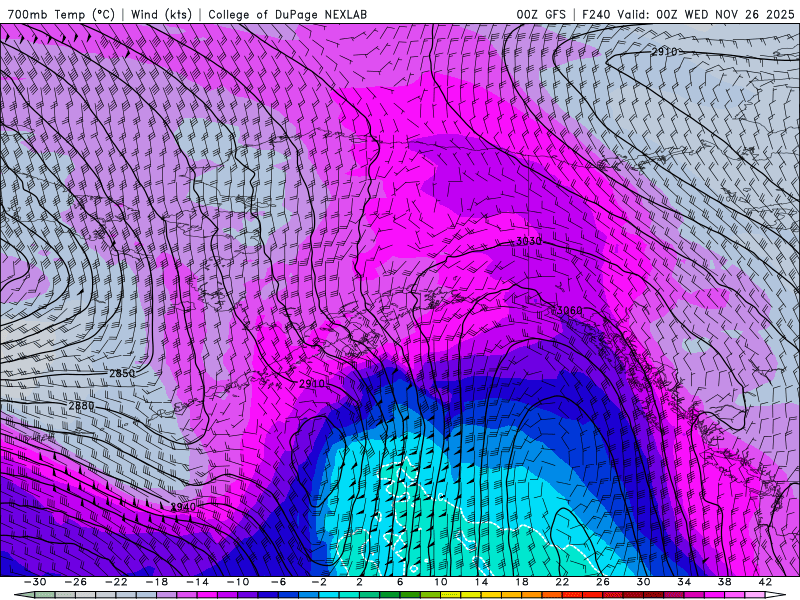
Task: Click the 2910 contour label over grey shading
Action: (x=664, y=52)
